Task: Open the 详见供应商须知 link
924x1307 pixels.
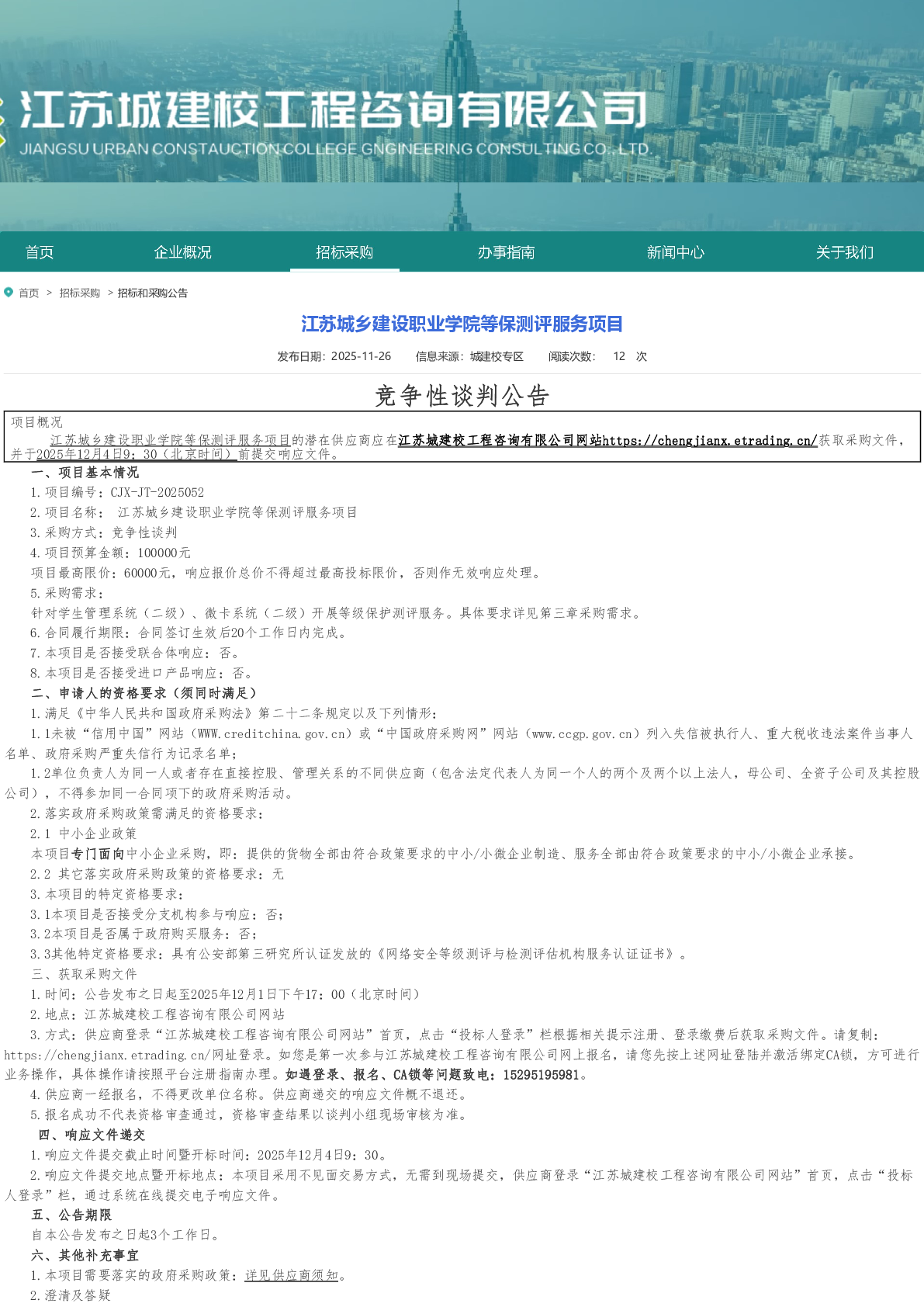Action: (x=292, y=1275)
